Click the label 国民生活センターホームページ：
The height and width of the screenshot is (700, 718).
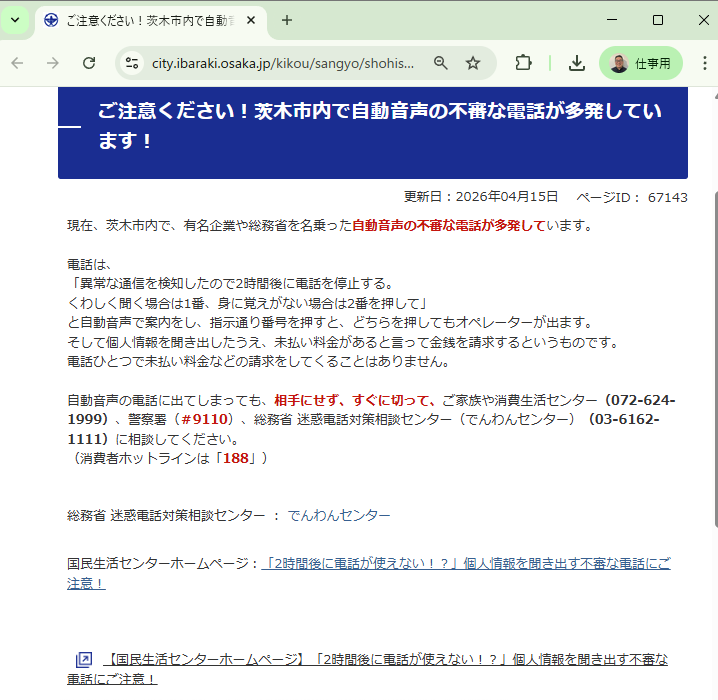163,563
